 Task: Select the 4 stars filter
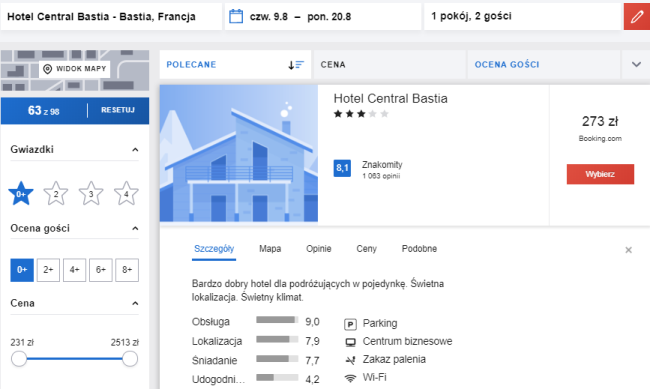click(126, 193)
